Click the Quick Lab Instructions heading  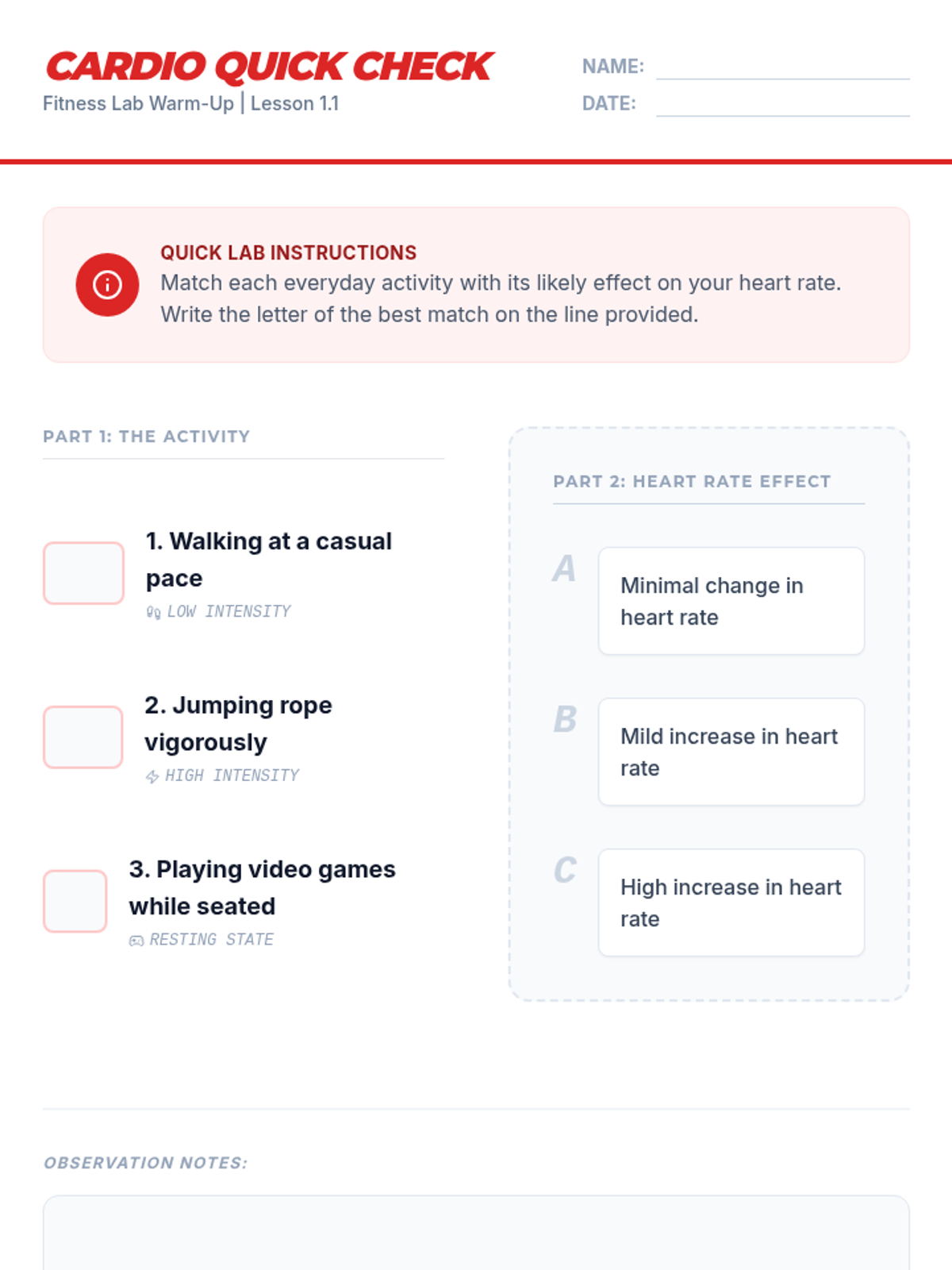pos(288,252)
